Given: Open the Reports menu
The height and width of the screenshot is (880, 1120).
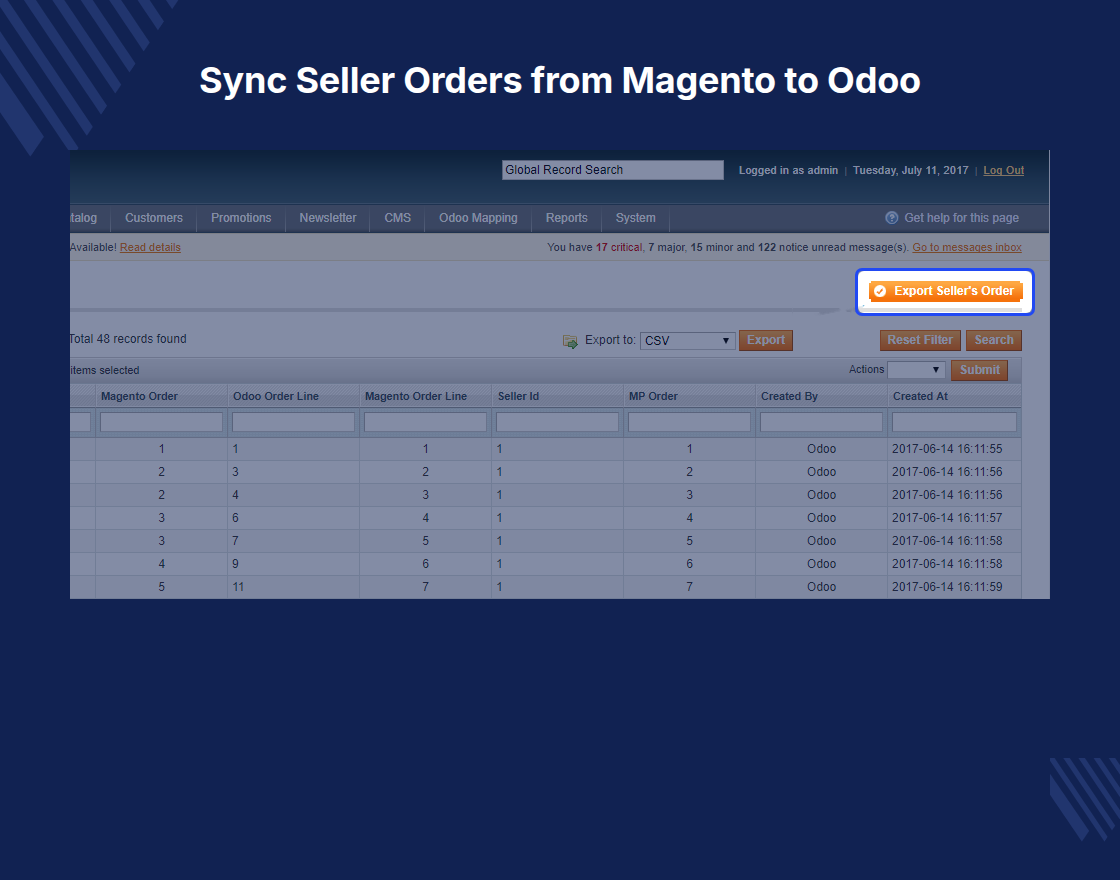Looking at the screenshot, I should 566,218.
